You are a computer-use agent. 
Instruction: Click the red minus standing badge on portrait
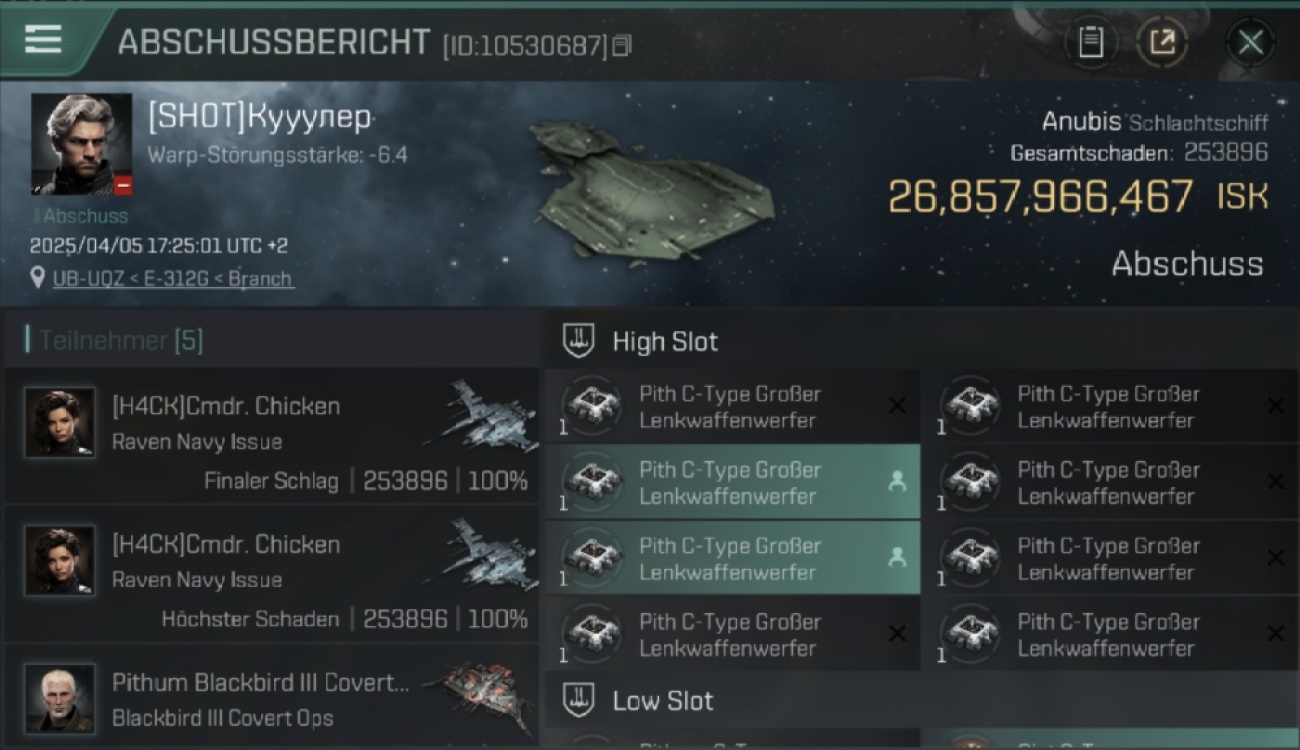pos(122,186)
